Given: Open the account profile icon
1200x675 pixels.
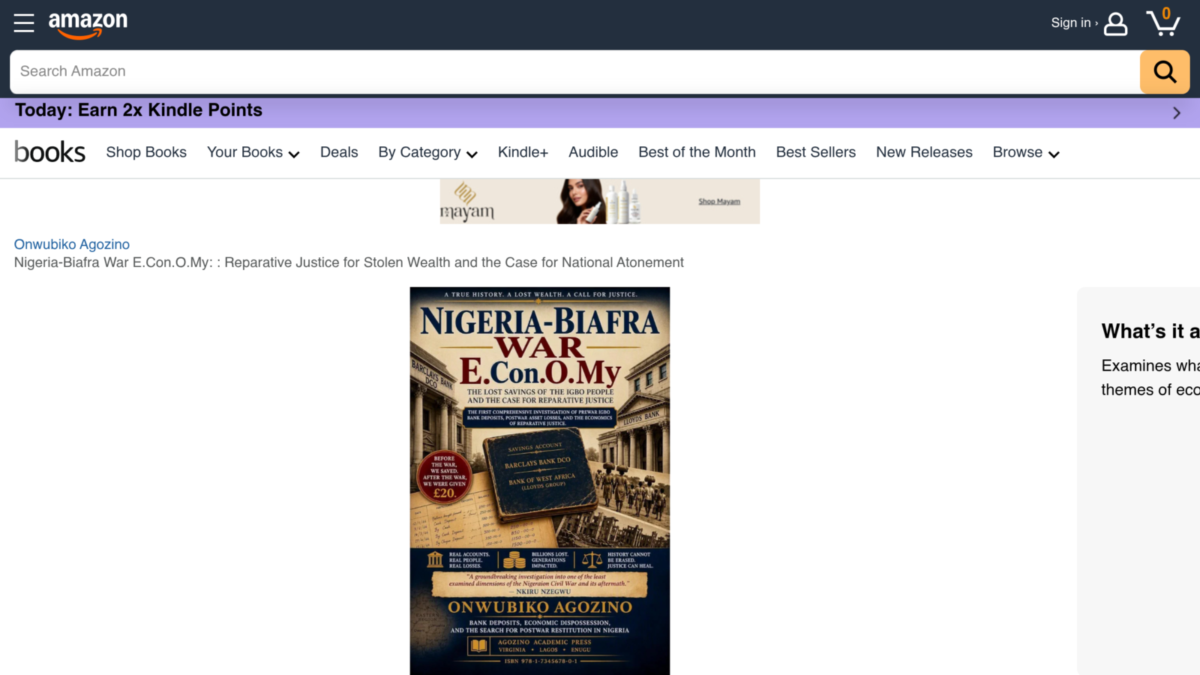Looking at the screenshot, I should (x=1116, y=23).
